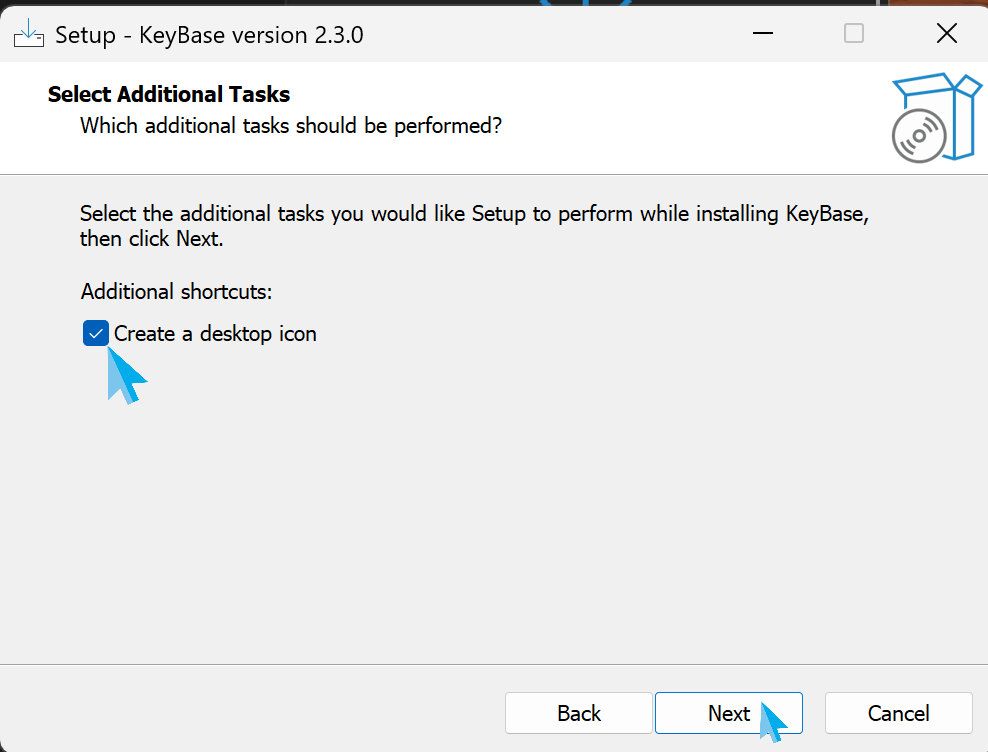Abort setup with the Cancel button
Image resolution: width=988 pixels, height=752 pixels.
click(898, 713)
